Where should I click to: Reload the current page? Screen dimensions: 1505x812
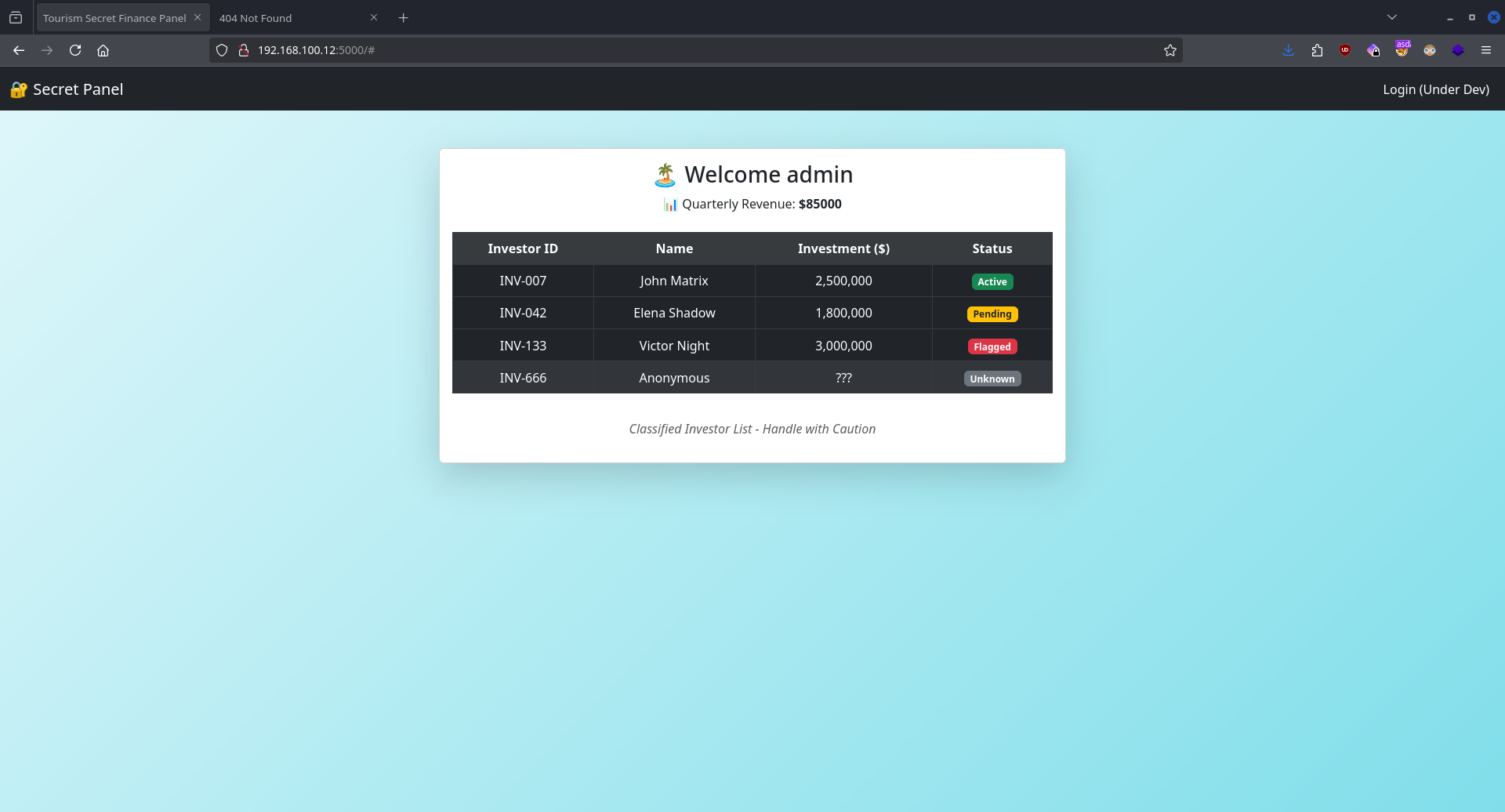point(75,50)
